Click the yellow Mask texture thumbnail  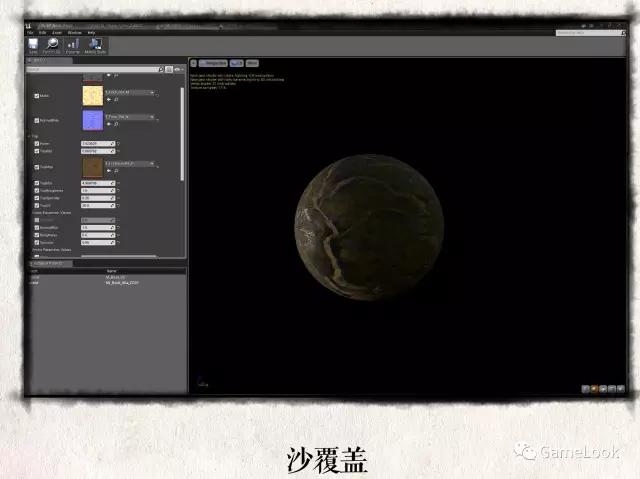(93, 96)
